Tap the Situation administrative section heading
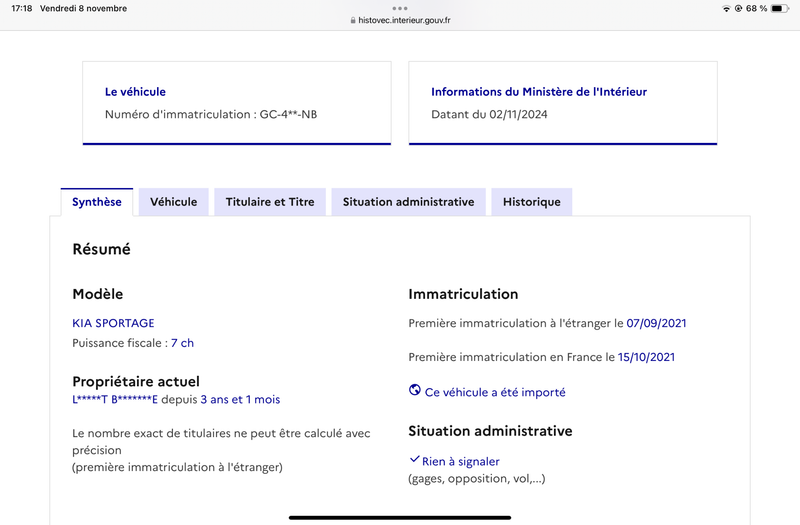Viewport: 800px width, 525px height. click(x=490, y=431)
